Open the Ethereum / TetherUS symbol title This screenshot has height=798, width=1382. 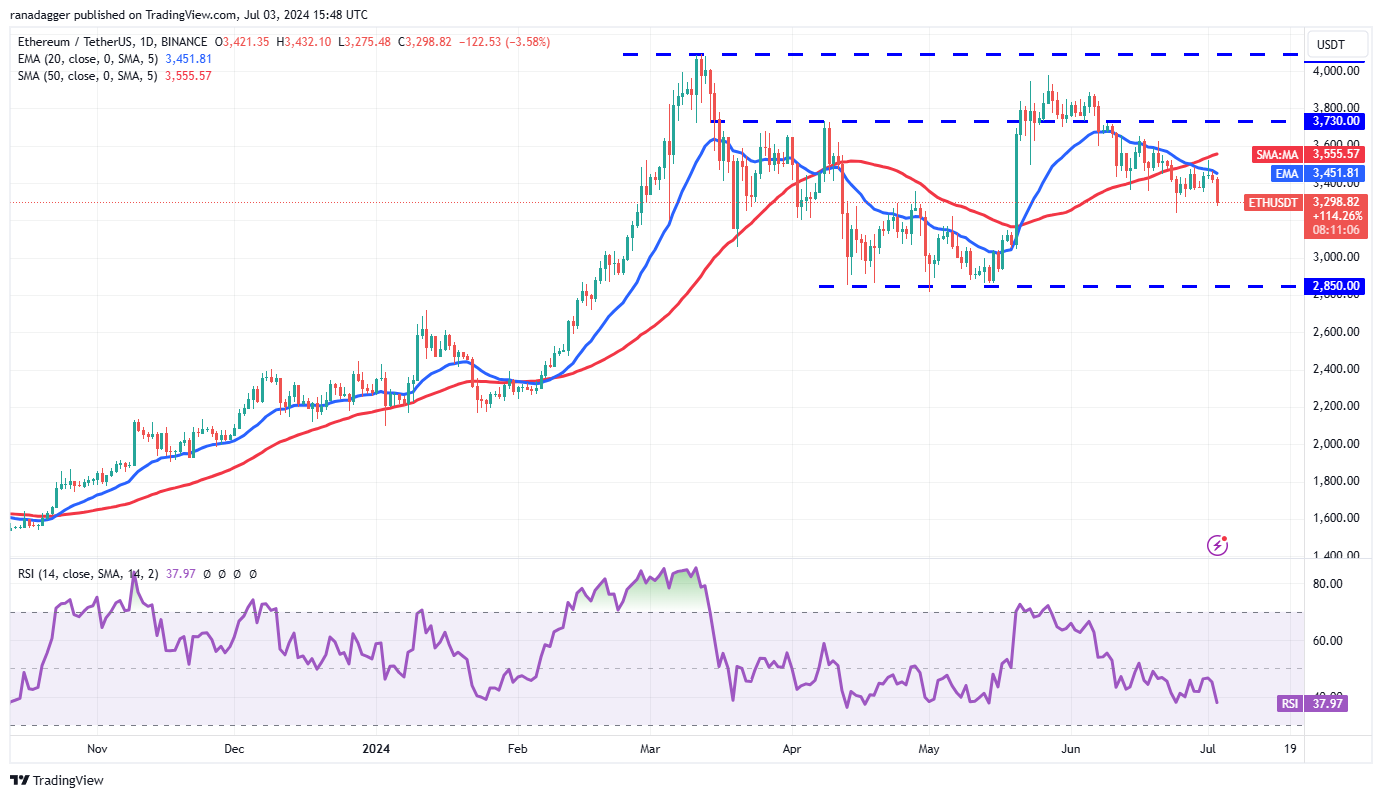(112, 42)
